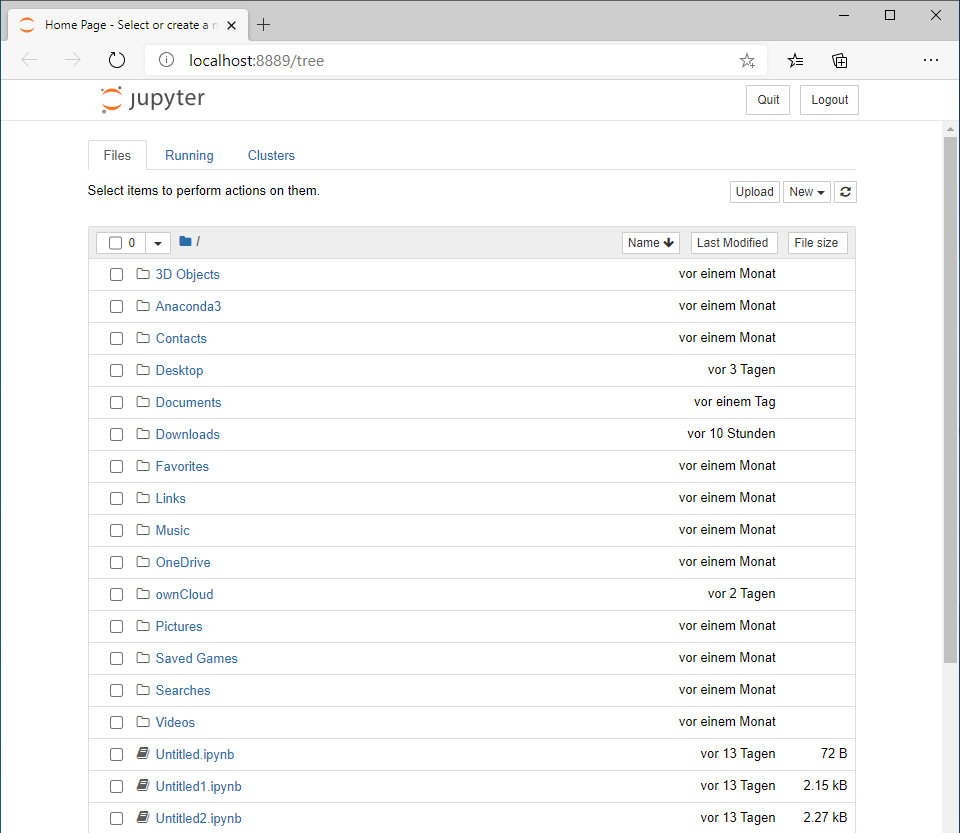Check the Contacts folder checkbox

tap(116, 338)
